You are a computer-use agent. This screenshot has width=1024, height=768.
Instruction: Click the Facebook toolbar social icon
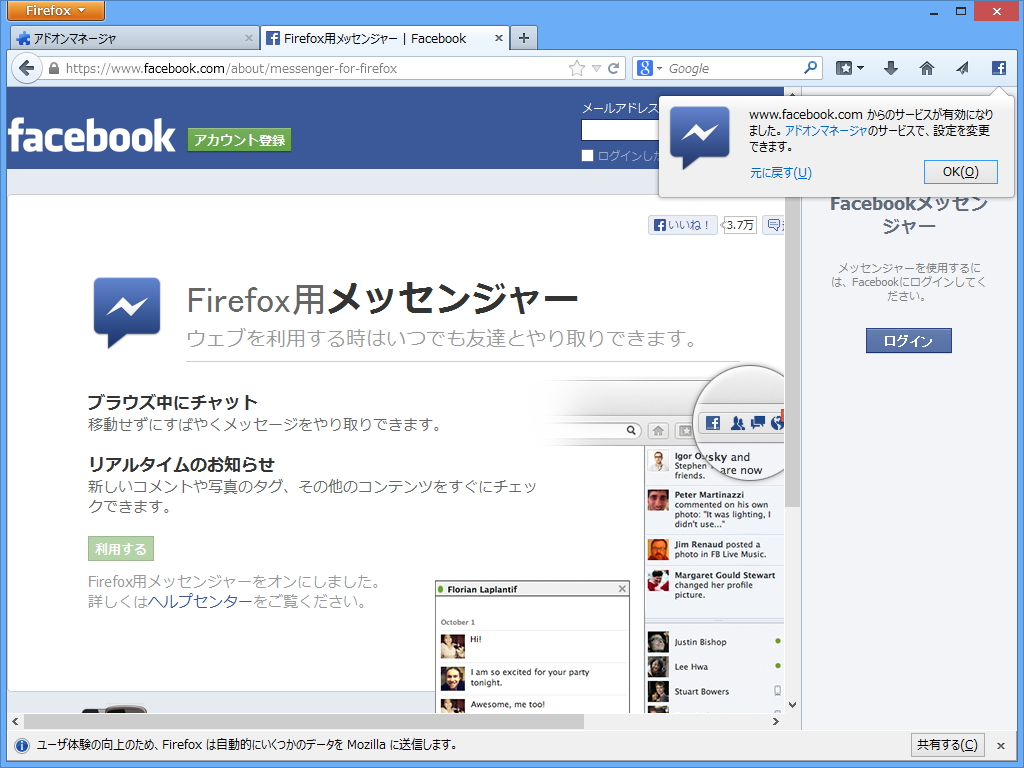[999, 68]
